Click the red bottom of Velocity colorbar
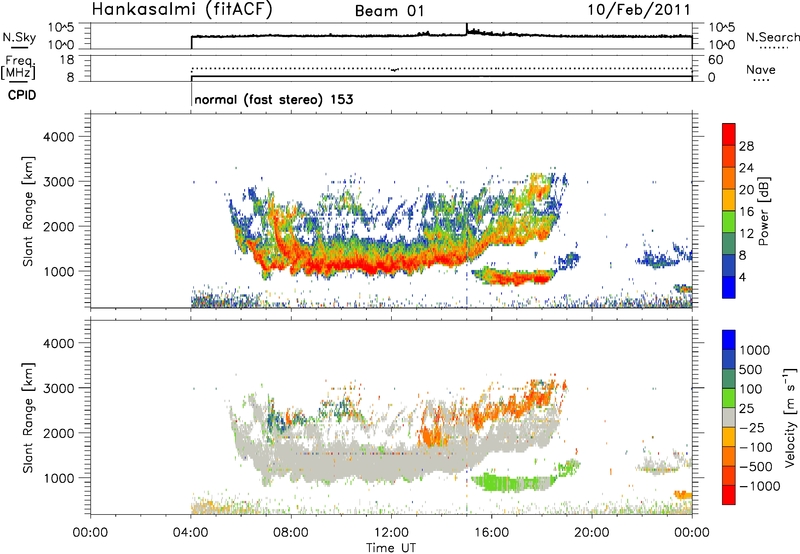Image resolution: width=800 pixels, height=554 pixels. pos(729,495)
